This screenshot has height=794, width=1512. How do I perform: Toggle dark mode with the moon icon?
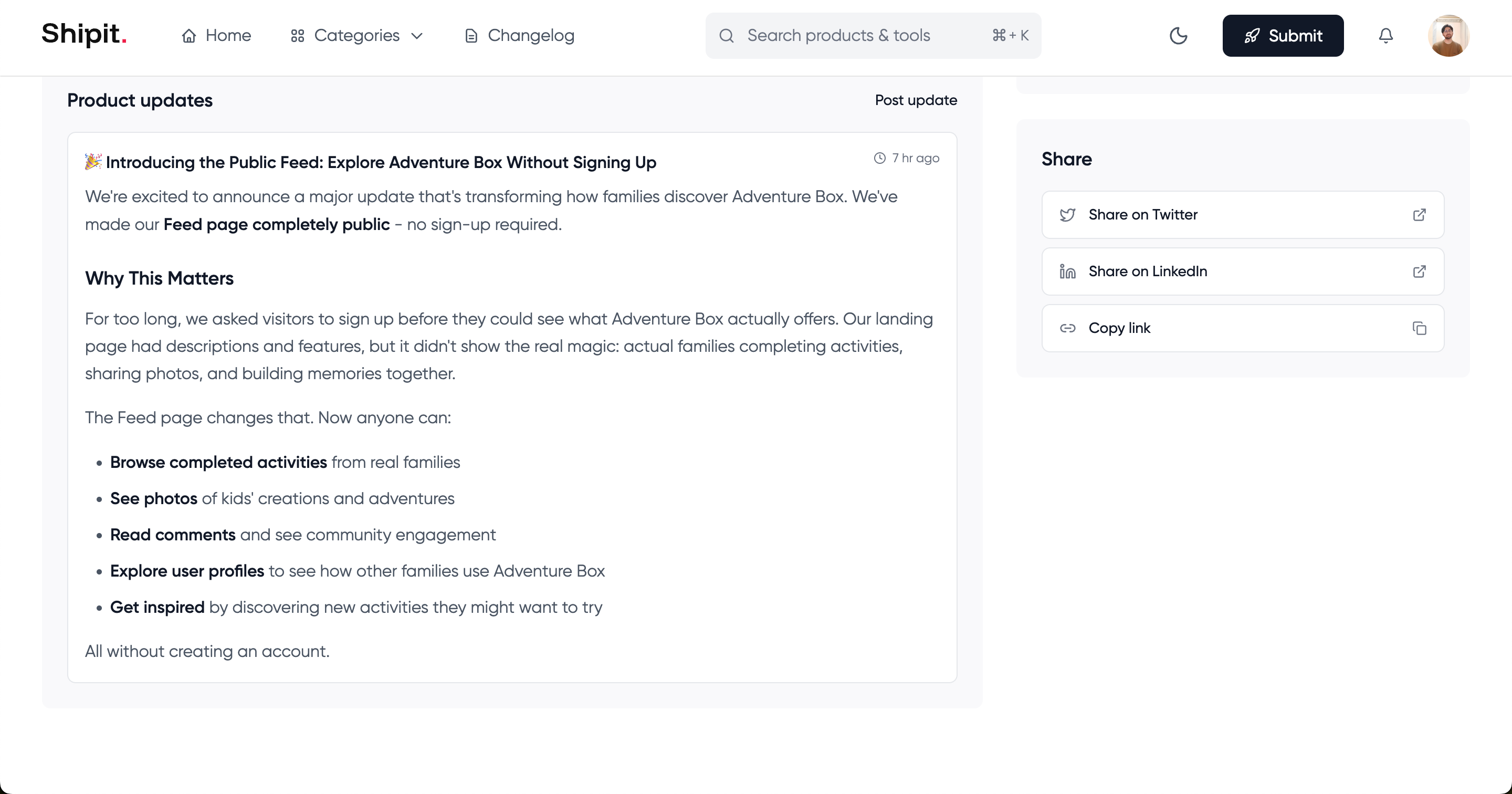pyautogui.click(x=1179, y=36)
